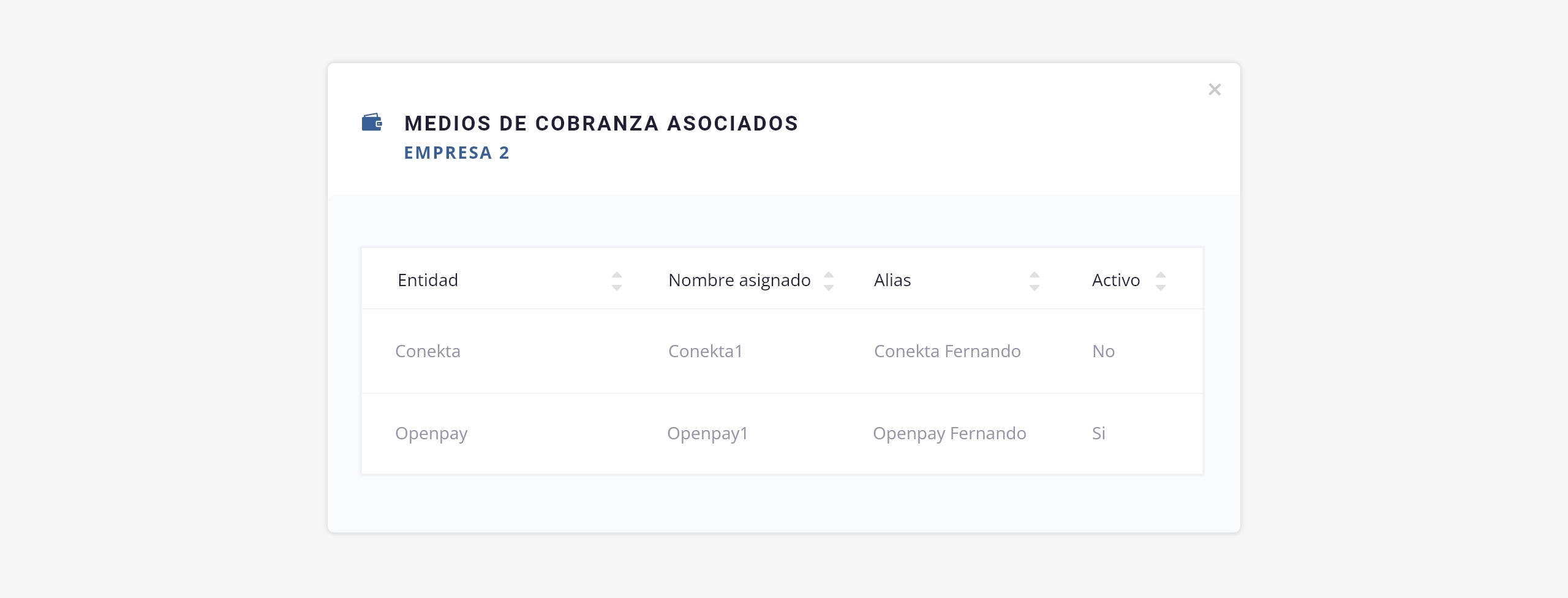Click the Openpay1 assigned name cell
This screenshot has height=598, width=1568.
coord(707,434)
